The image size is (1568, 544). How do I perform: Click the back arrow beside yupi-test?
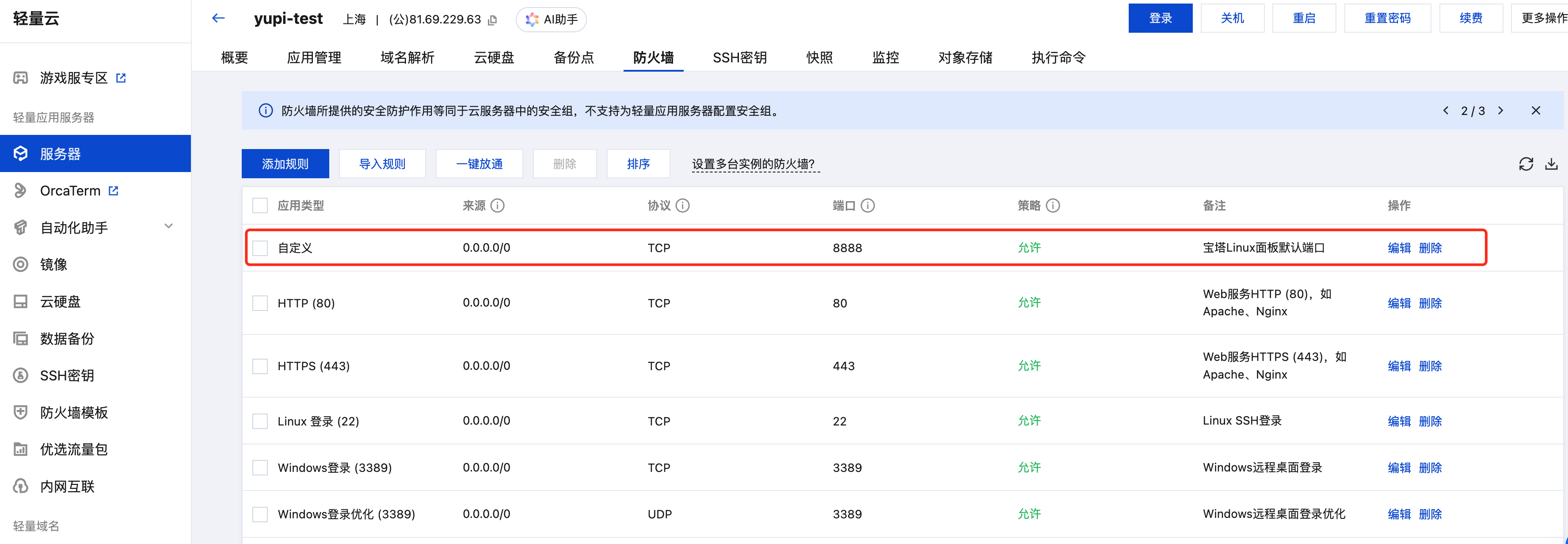click(x=218, y=18)
